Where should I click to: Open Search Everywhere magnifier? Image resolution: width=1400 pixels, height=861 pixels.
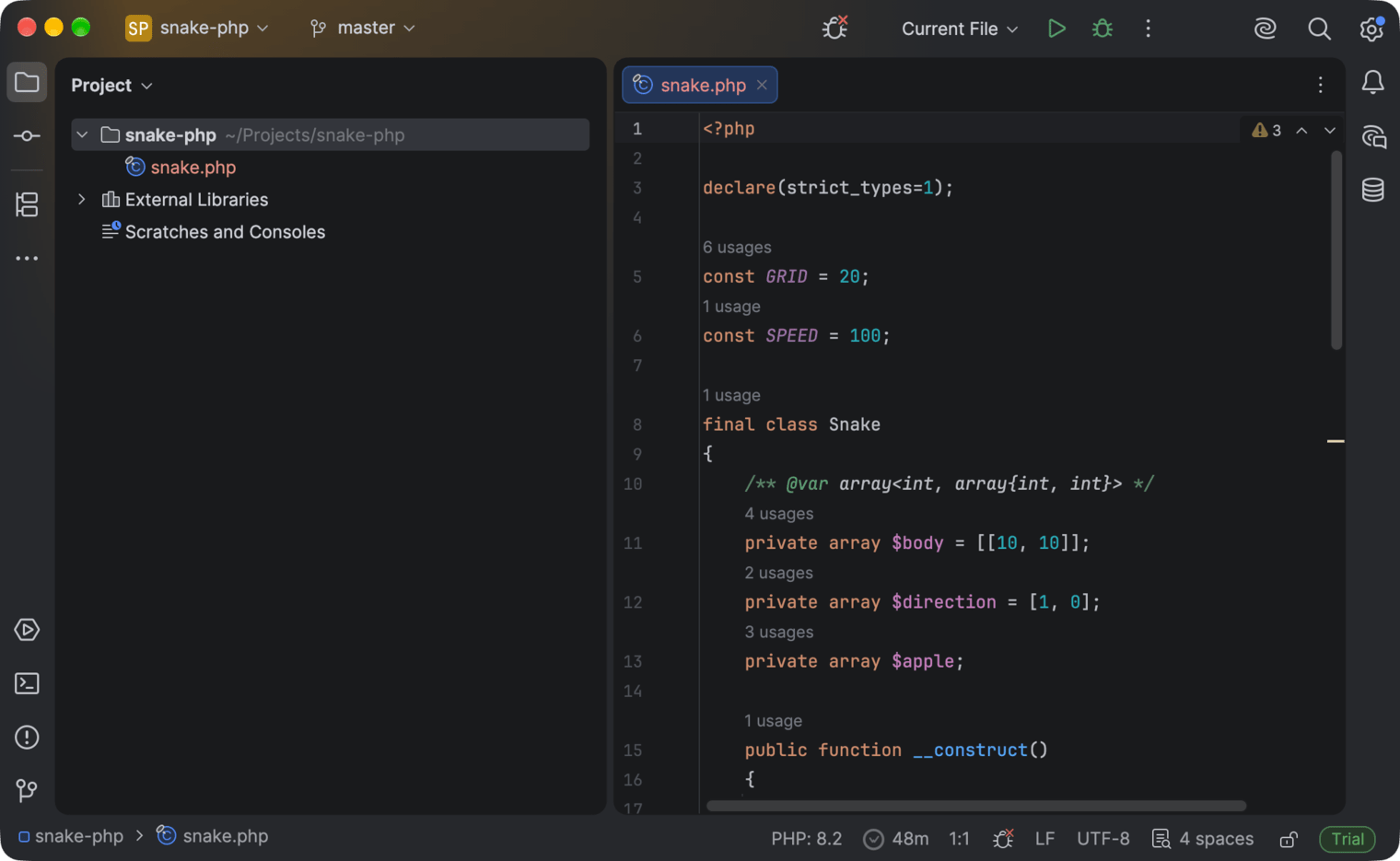click(1319, 29)
